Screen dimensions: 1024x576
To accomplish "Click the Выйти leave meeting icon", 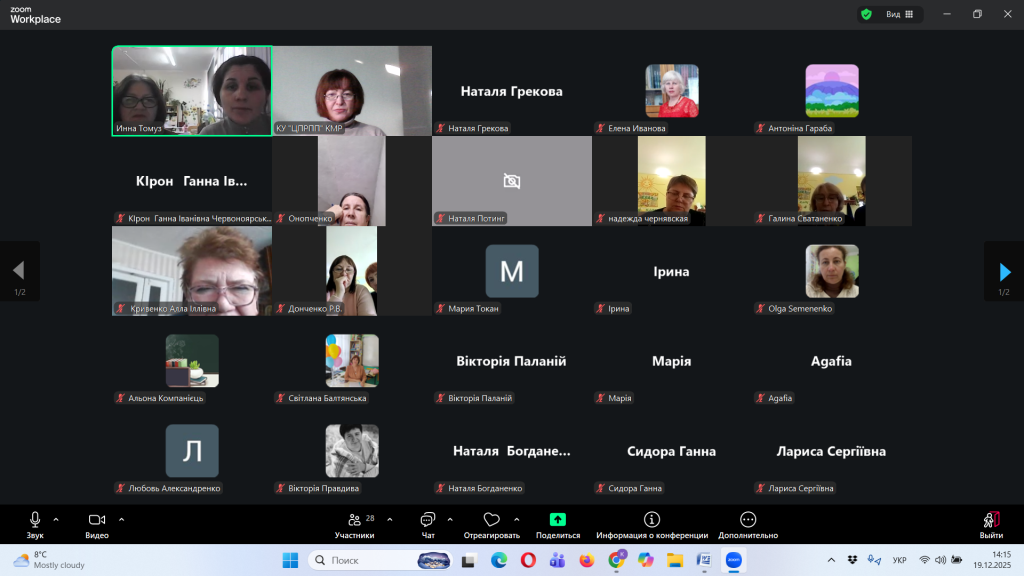I will [x=991, y=520].
